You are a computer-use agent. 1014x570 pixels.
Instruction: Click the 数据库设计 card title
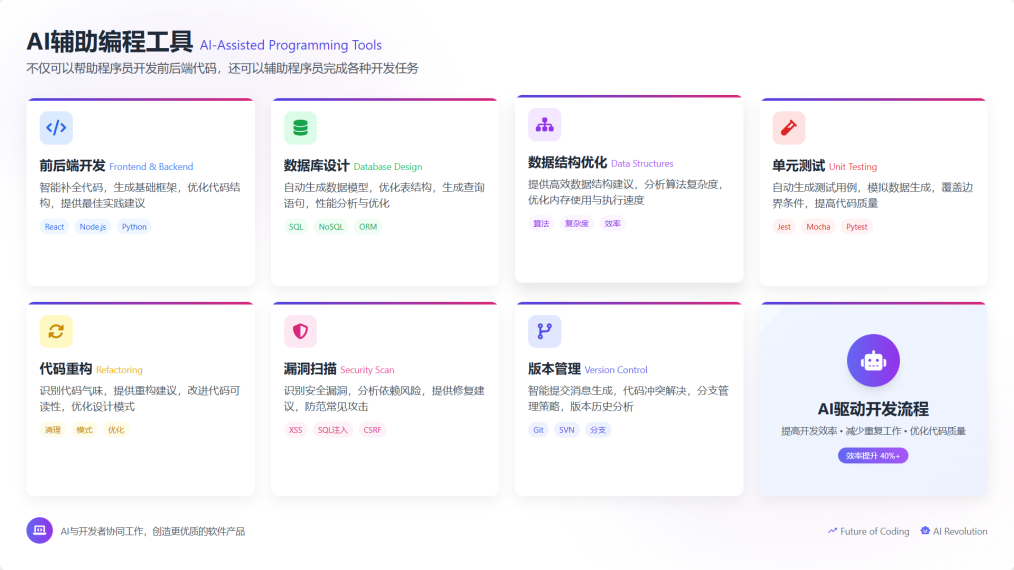[x=316, y=166]
